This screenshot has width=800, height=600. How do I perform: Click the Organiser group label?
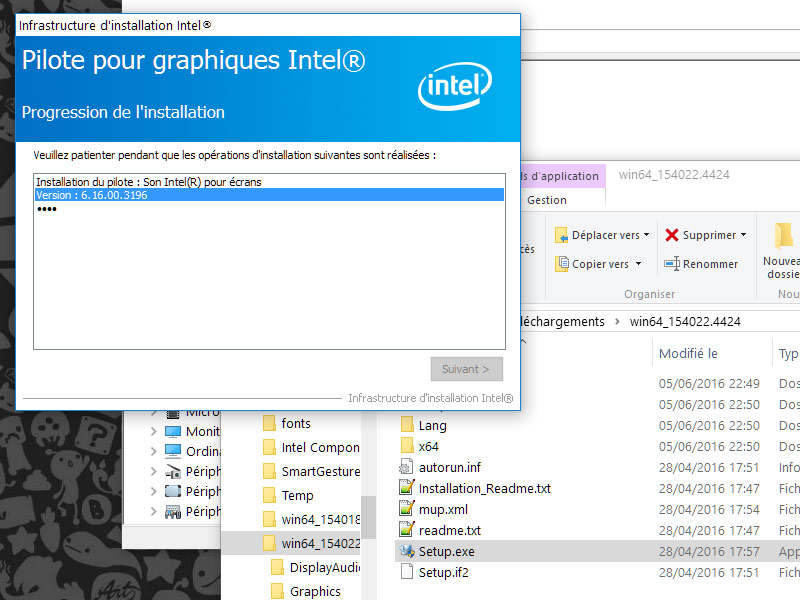click(649, 294)
